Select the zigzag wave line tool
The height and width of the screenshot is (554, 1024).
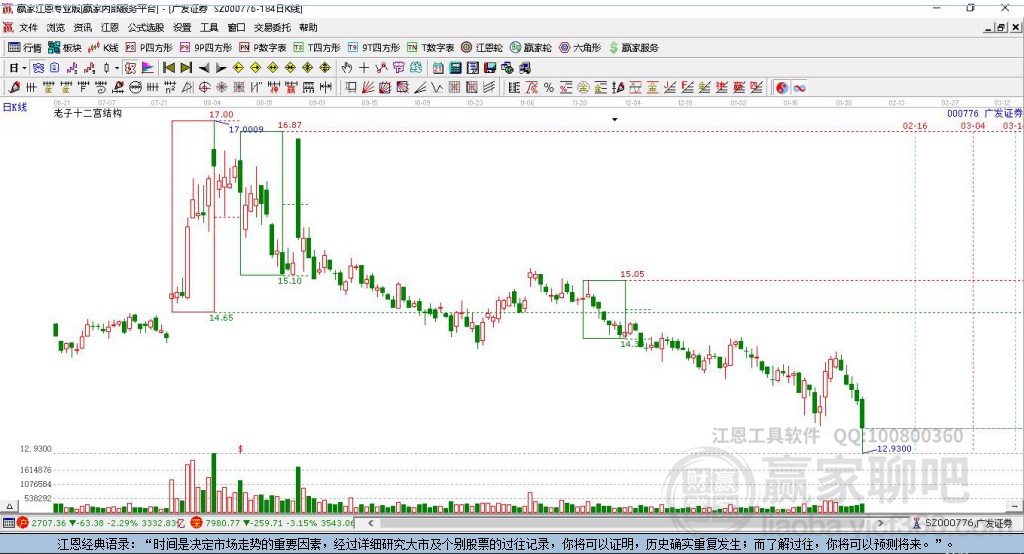pos(437,88)
